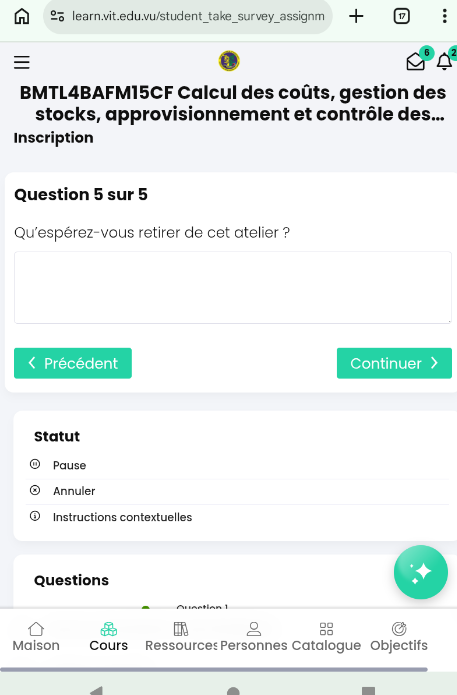This screenshot has width=457, height=695.
Task: Go back with Précédent button
Action: click(x=73, y=363)
